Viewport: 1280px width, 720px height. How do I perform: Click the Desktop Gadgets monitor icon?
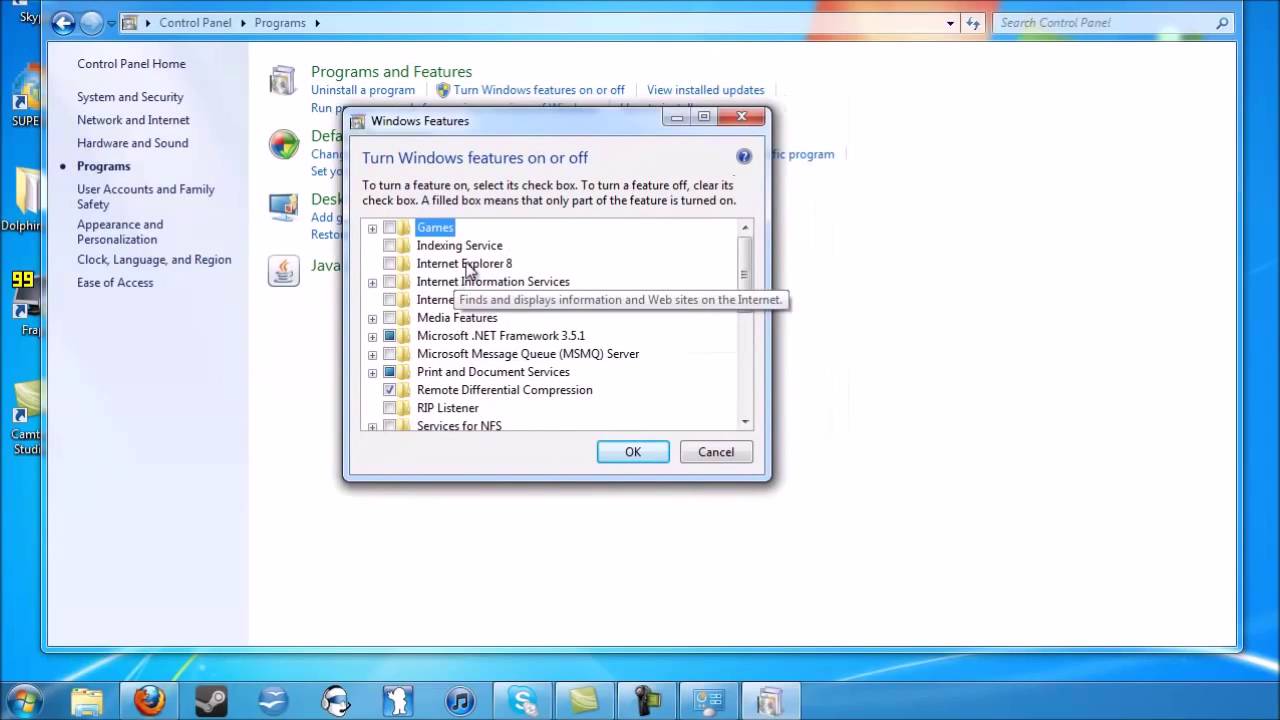283,206
